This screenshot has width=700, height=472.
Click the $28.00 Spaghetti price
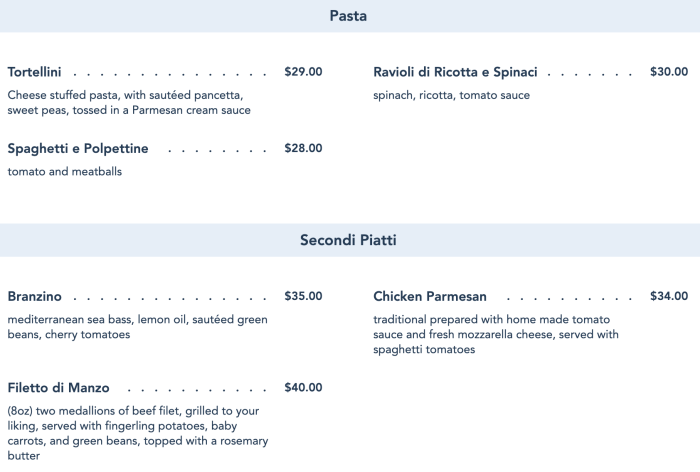pyautogui.click(x=303, y=149)
